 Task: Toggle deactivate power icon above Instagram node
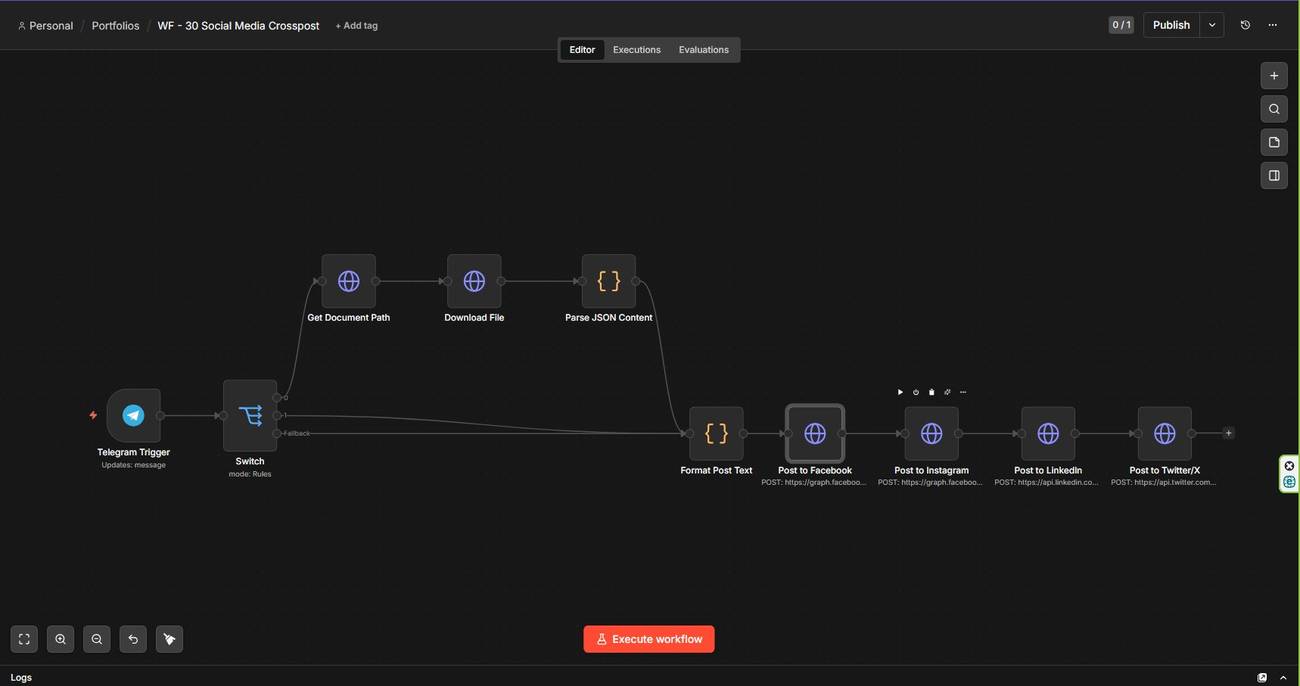pyautogui.click(x=916, y=392)
